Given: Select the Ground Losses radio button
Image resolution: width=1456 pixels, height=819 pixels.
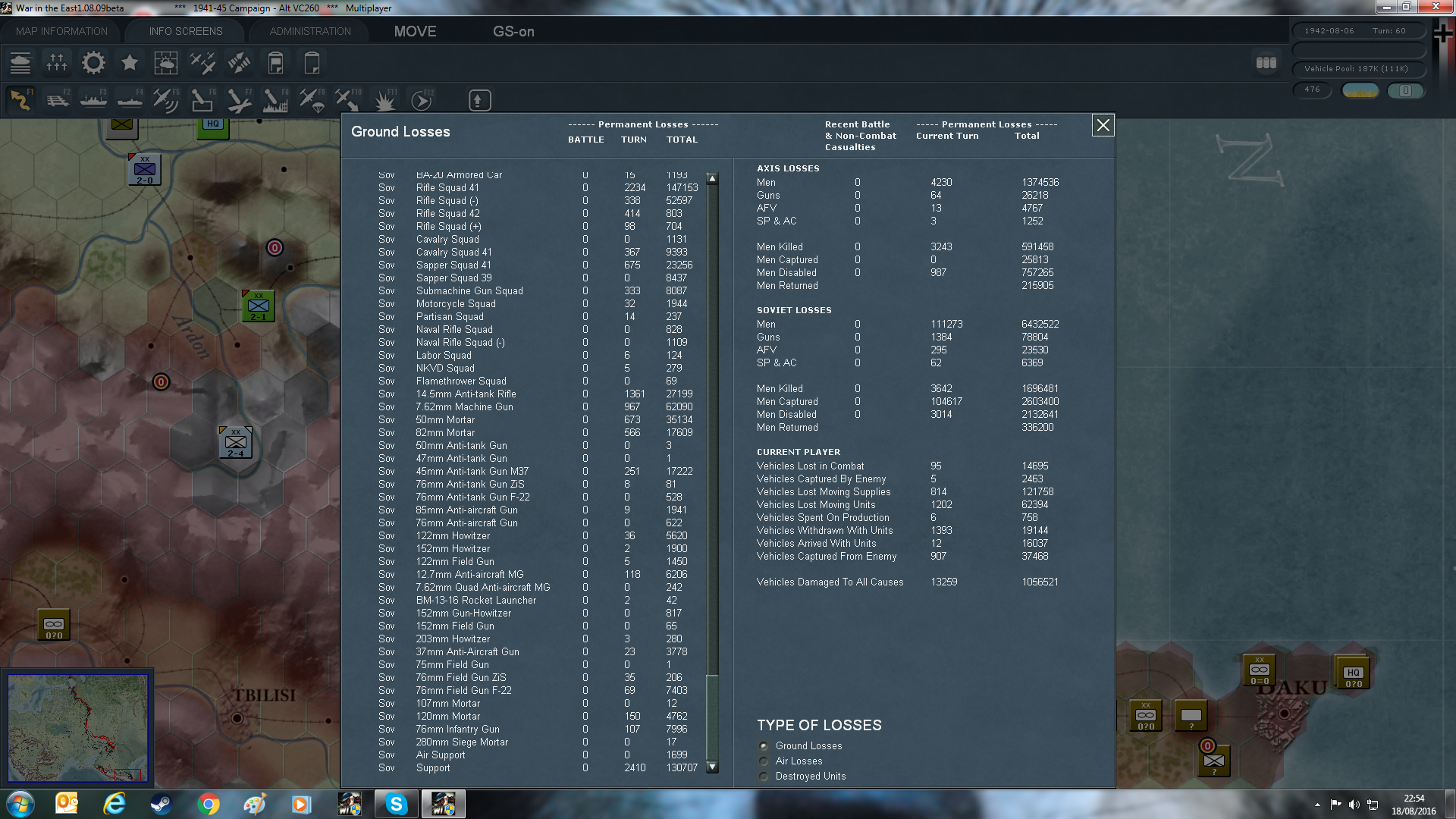Looking at the screenshot, I should 763,745.
